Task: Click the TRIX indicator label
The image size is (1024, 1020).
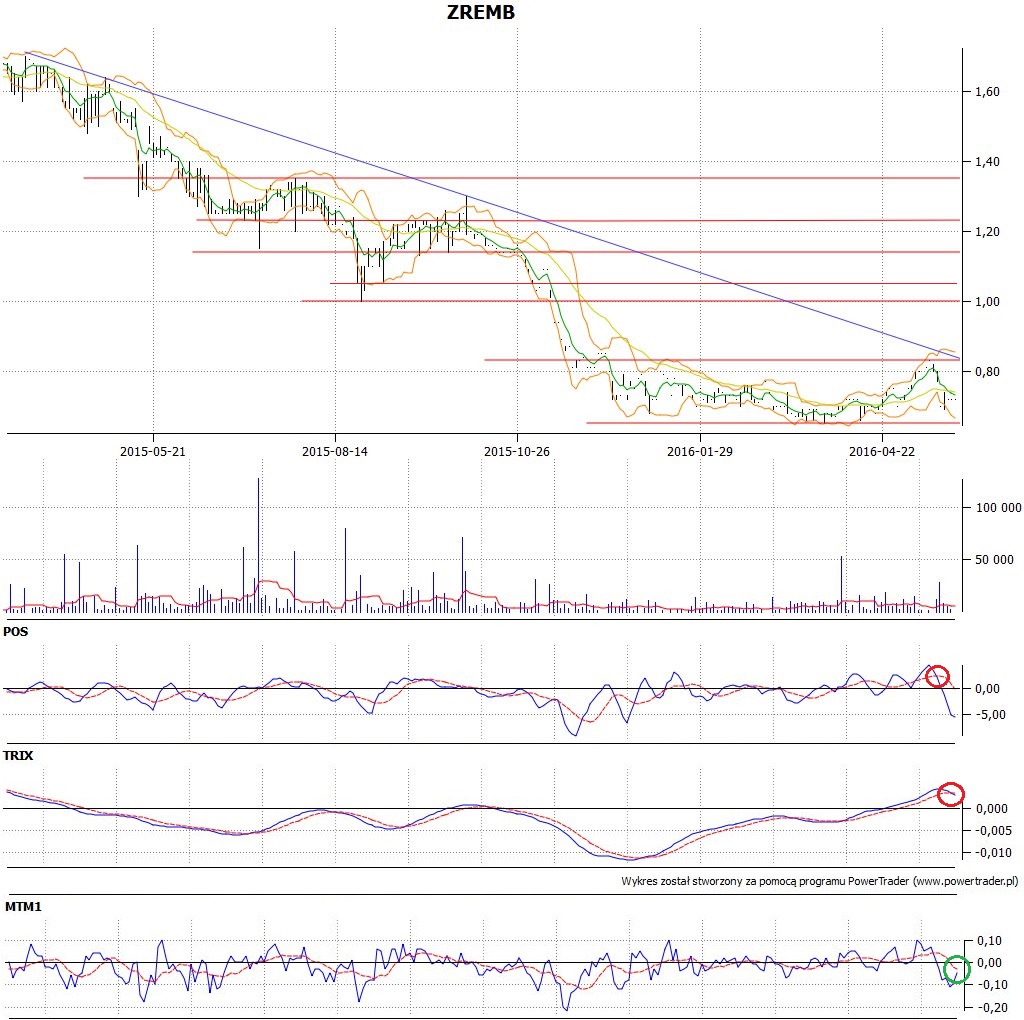Action: coord(18,756)
